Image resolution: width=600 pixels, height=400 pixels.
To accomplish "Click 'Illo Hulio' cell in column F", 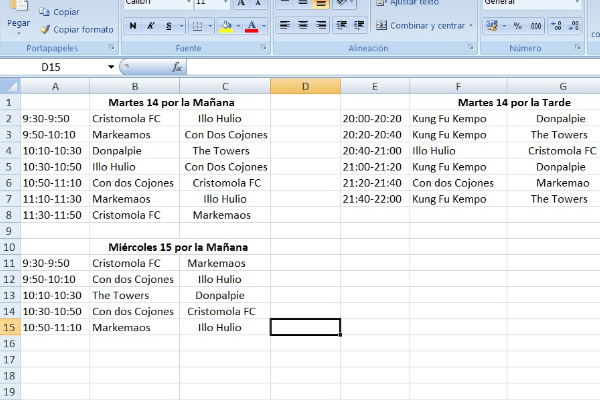I will point(458,150).
